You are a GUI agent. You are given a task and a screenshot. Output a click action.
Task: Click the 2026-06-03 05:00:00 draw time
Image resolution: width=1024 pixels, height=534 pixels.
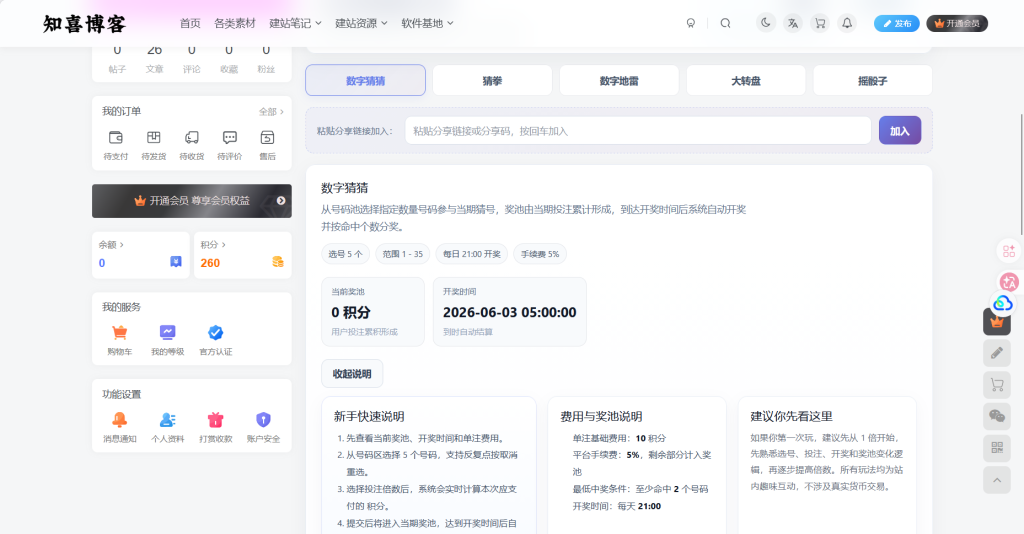click(510, 313)
